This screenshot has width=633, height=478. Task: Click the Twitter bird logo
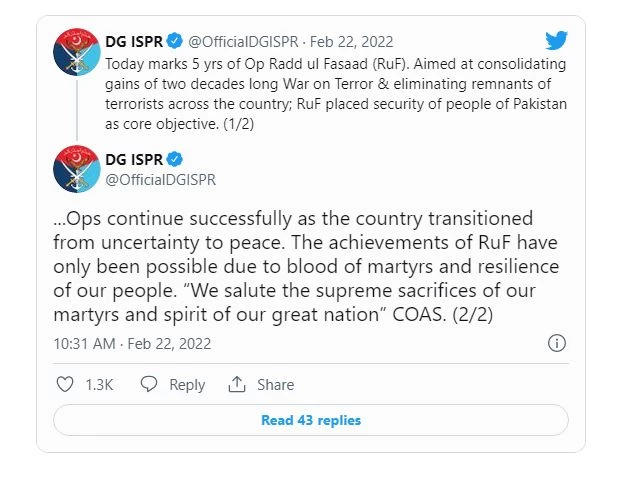click(557, 40)
